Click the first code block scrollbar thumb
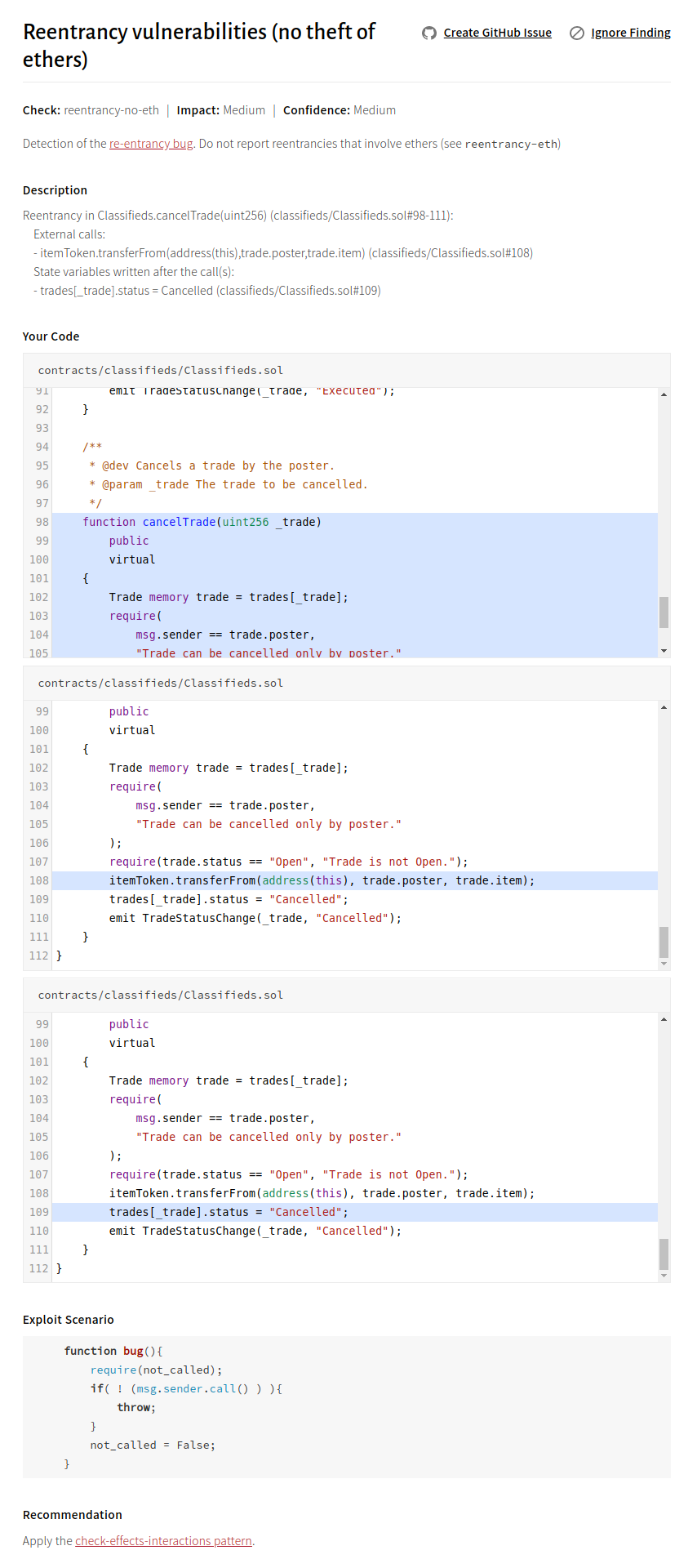Image resolution: width=697 pixels, height=1568 pixels. coord(664,612)
